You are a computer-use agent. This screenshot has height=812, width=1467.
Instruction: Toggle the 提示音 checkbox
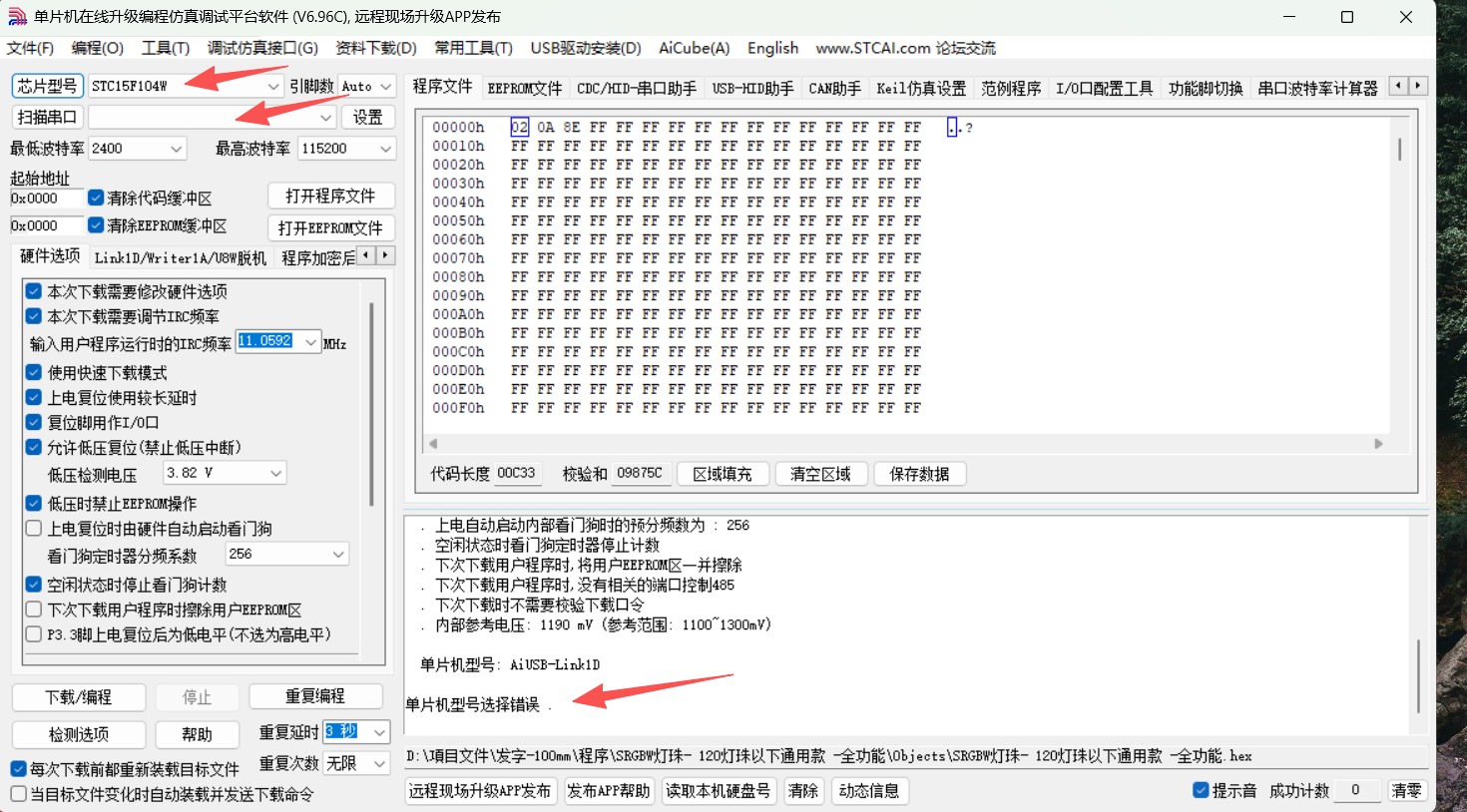(x=1201, y=790)
